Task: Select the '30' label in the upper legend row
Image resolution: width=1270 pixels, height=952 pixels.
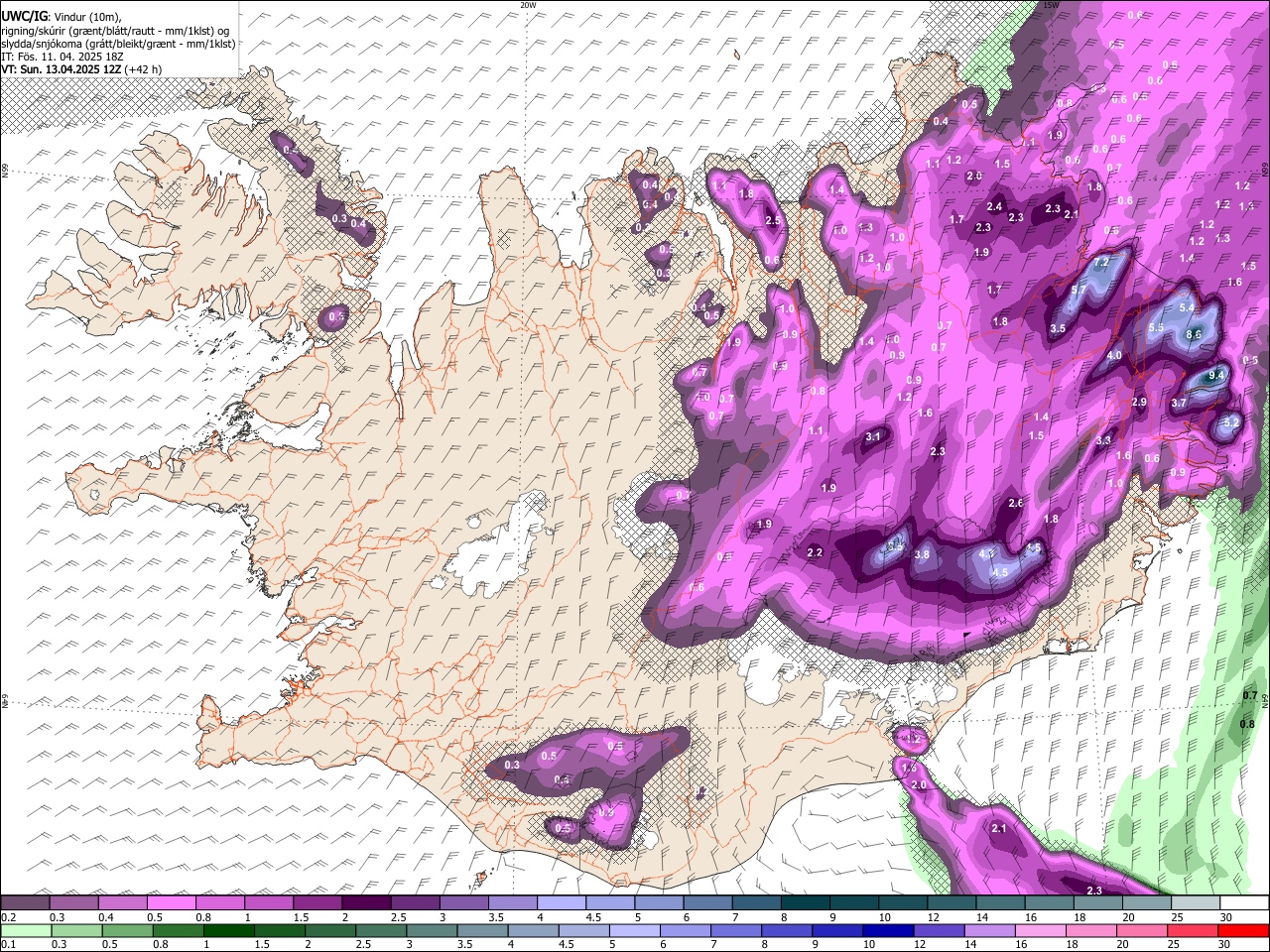Action: pyautogui.click(x=1225, y=917)
